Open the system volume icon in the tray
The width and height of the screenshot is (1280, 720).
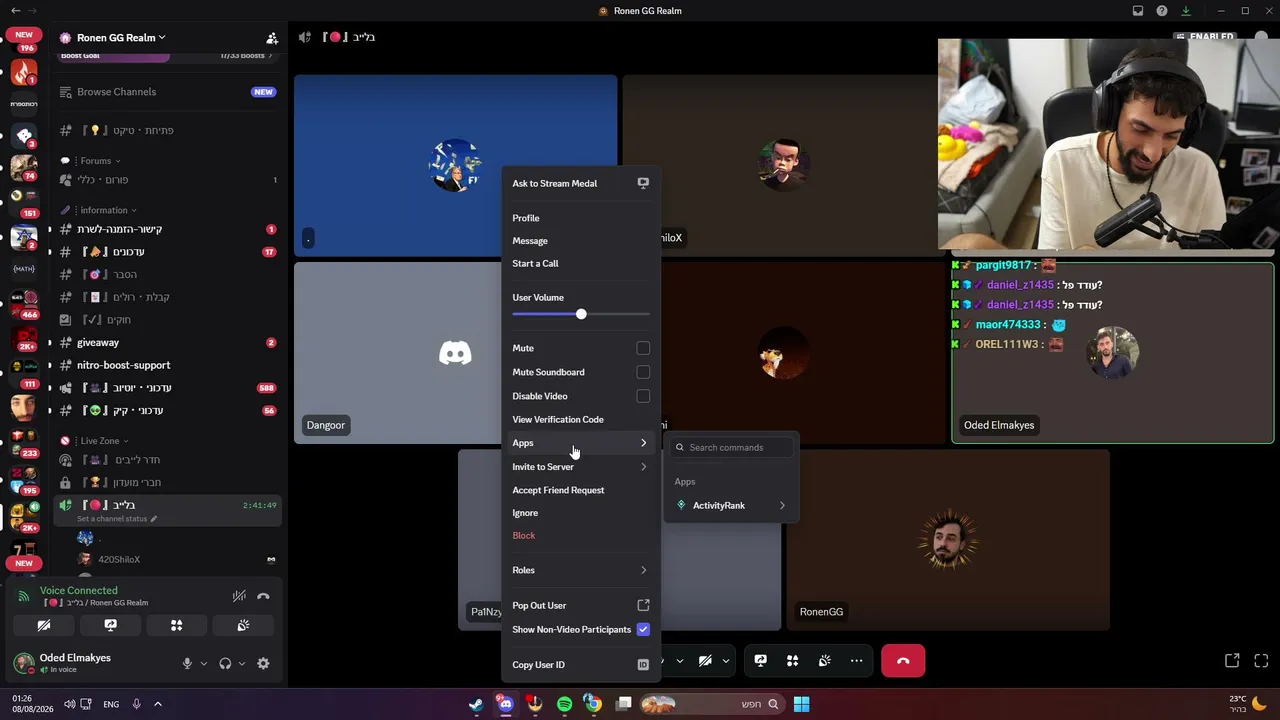pos(69,704)
